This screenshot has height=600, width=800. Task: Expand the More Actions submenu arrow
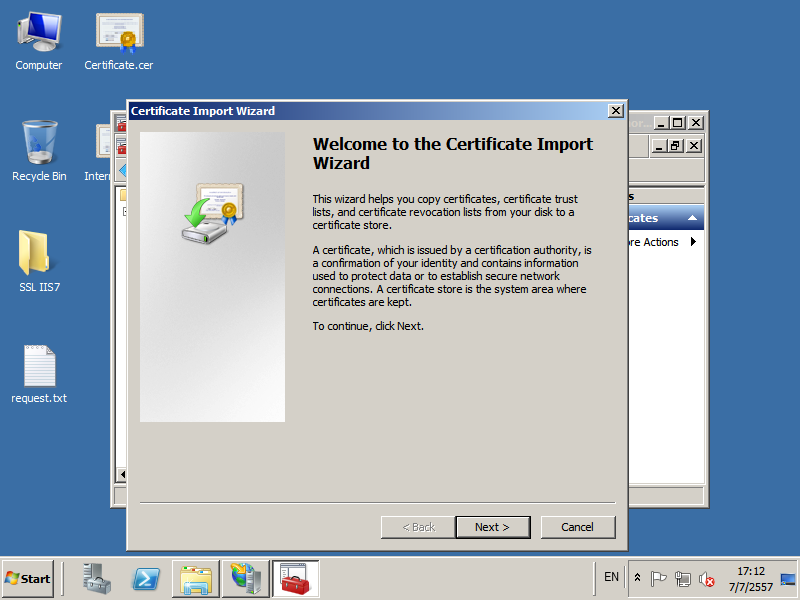coord(693,242)
